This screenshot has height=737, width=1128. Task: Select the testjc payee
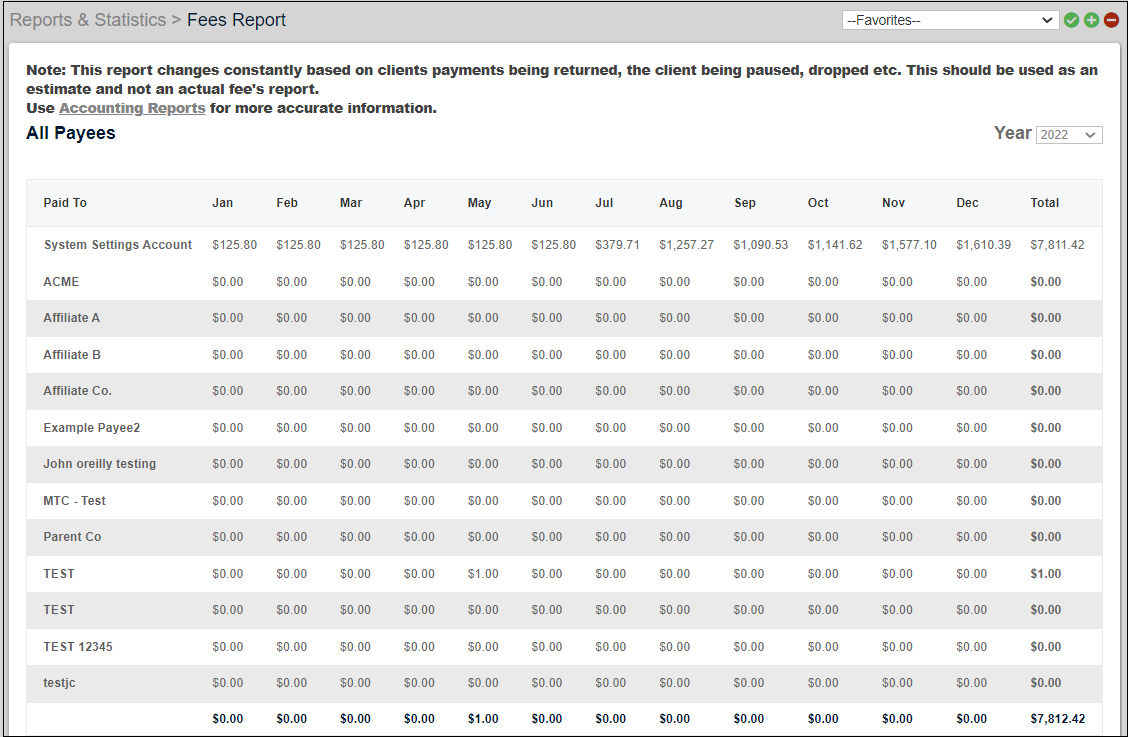coord(59,682)
